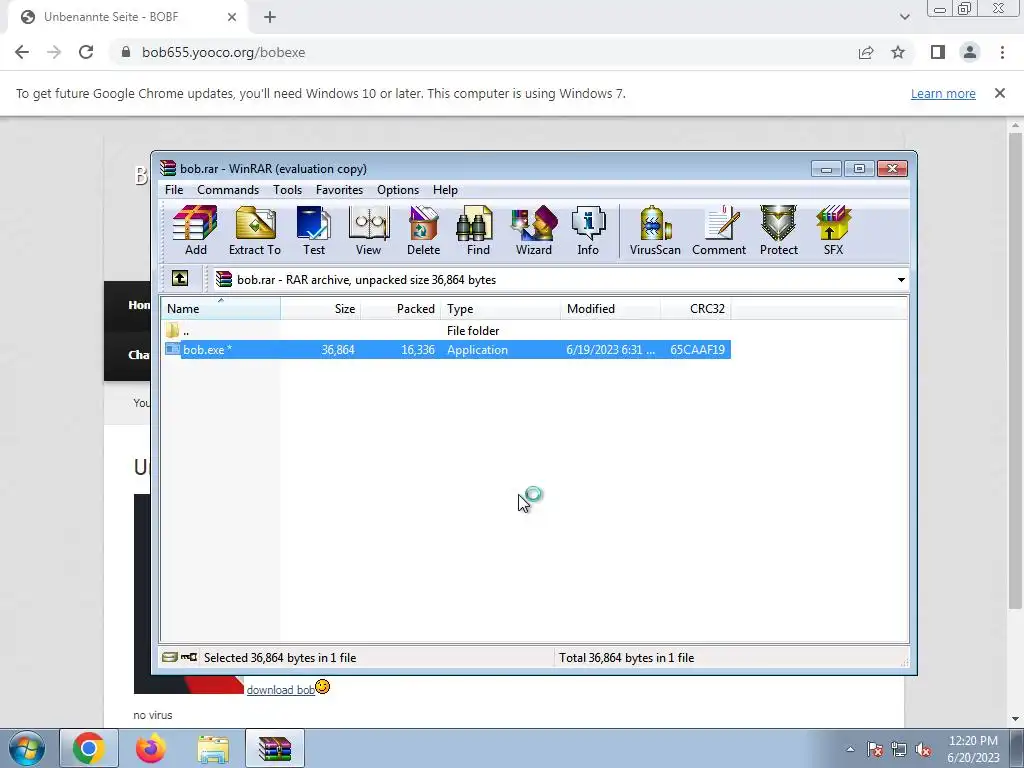Open Windows Start menu
Viewport: 1024px width, 768px height.
coord(27,748)
